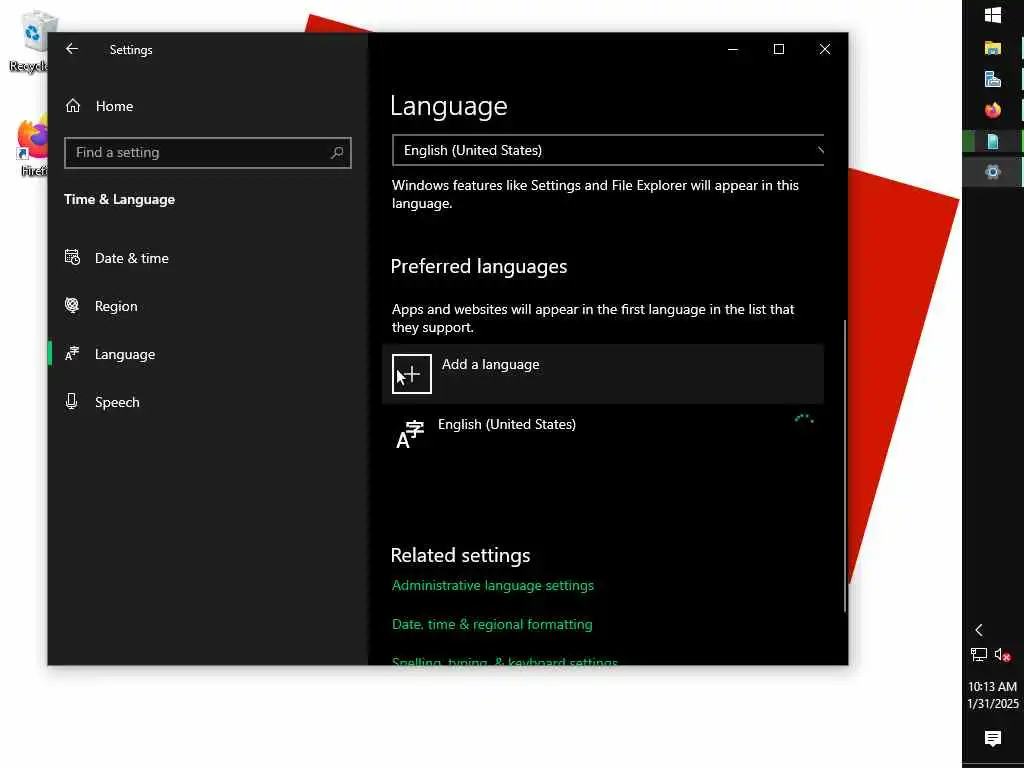Go to Settings Home

[99, 106]
